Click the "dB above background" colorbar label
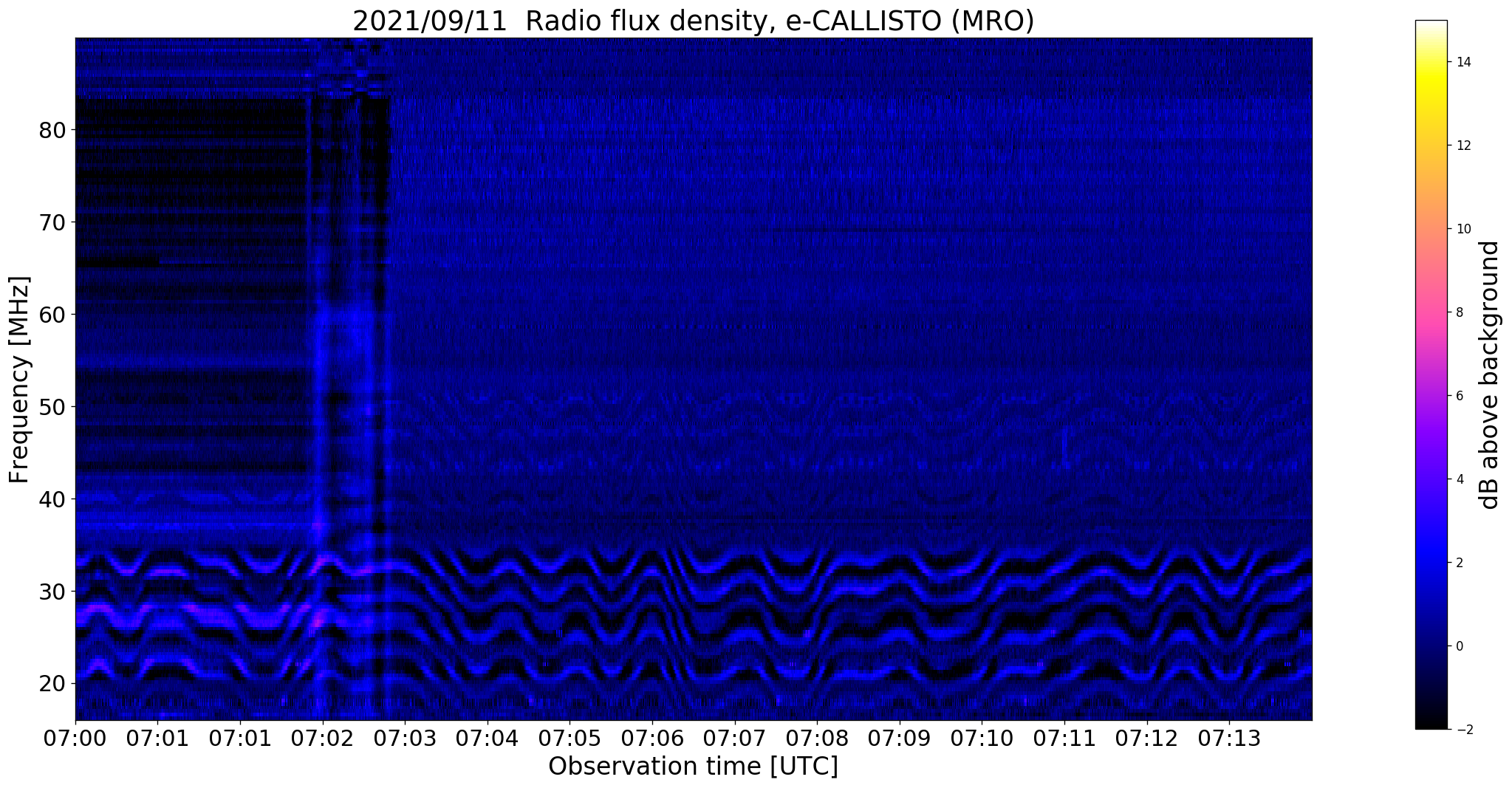This screenshot has width=1512, height=788. 1489,374
